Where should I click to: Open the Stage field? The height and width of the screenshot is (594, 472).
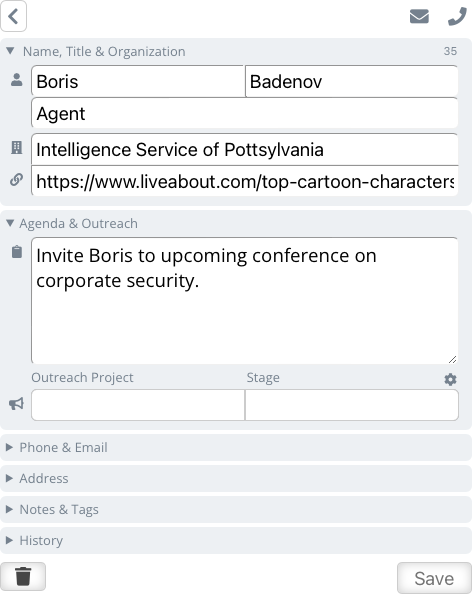click(352, 405)
